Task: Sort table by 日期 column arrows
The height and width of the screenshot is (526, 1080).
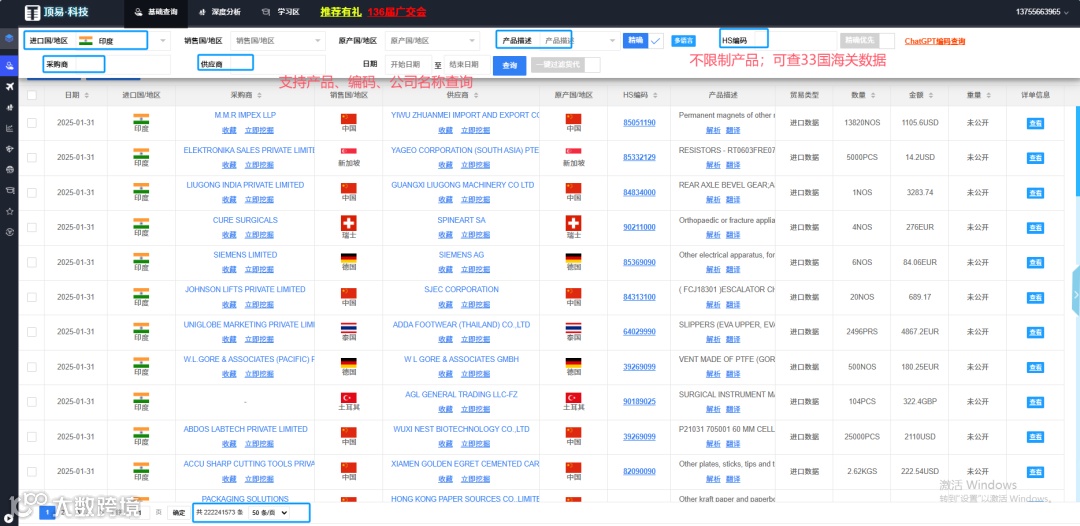Action: click(x=87, y=96)
